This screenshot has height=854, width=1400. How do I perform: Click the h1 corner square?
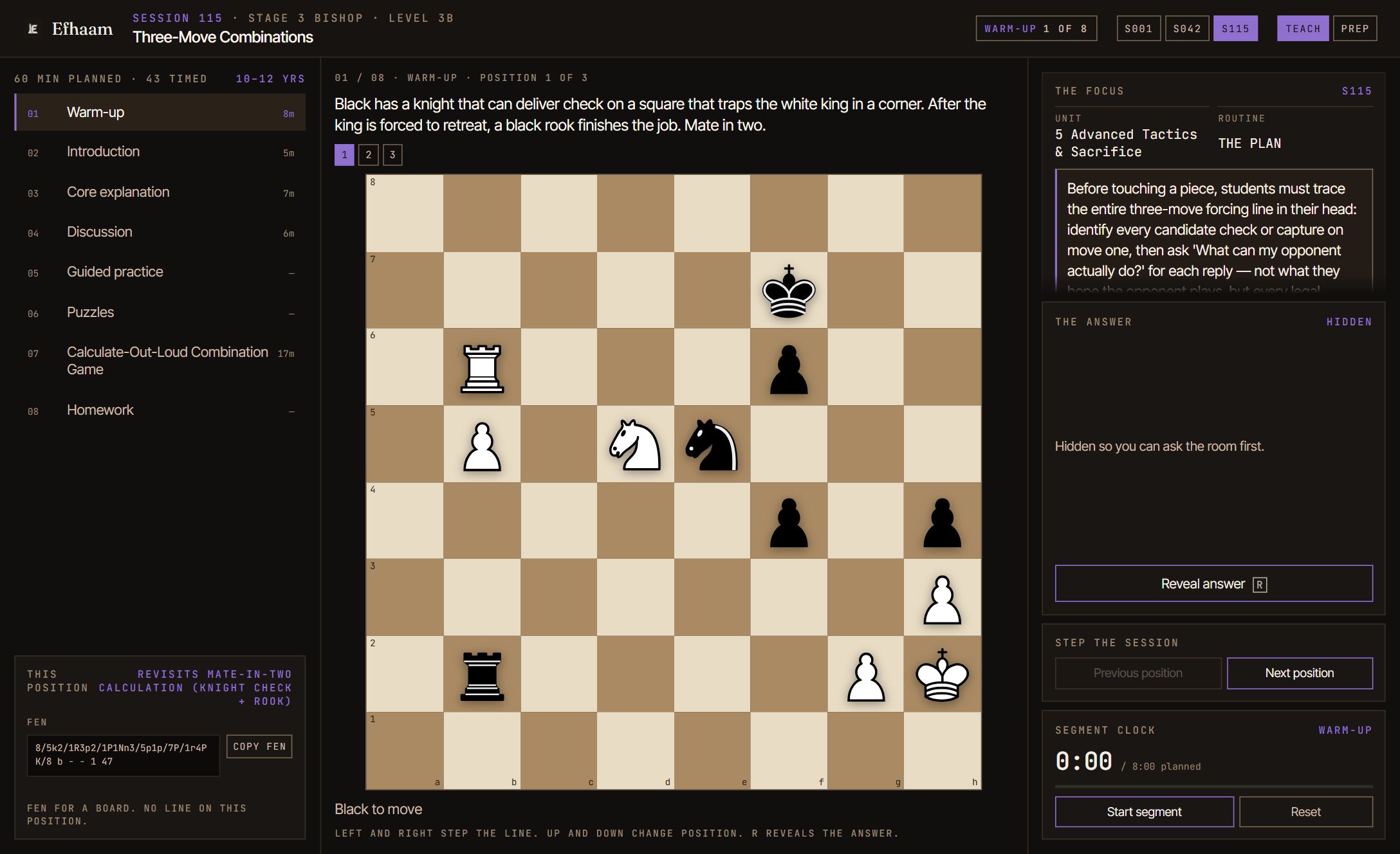point(943,751)
